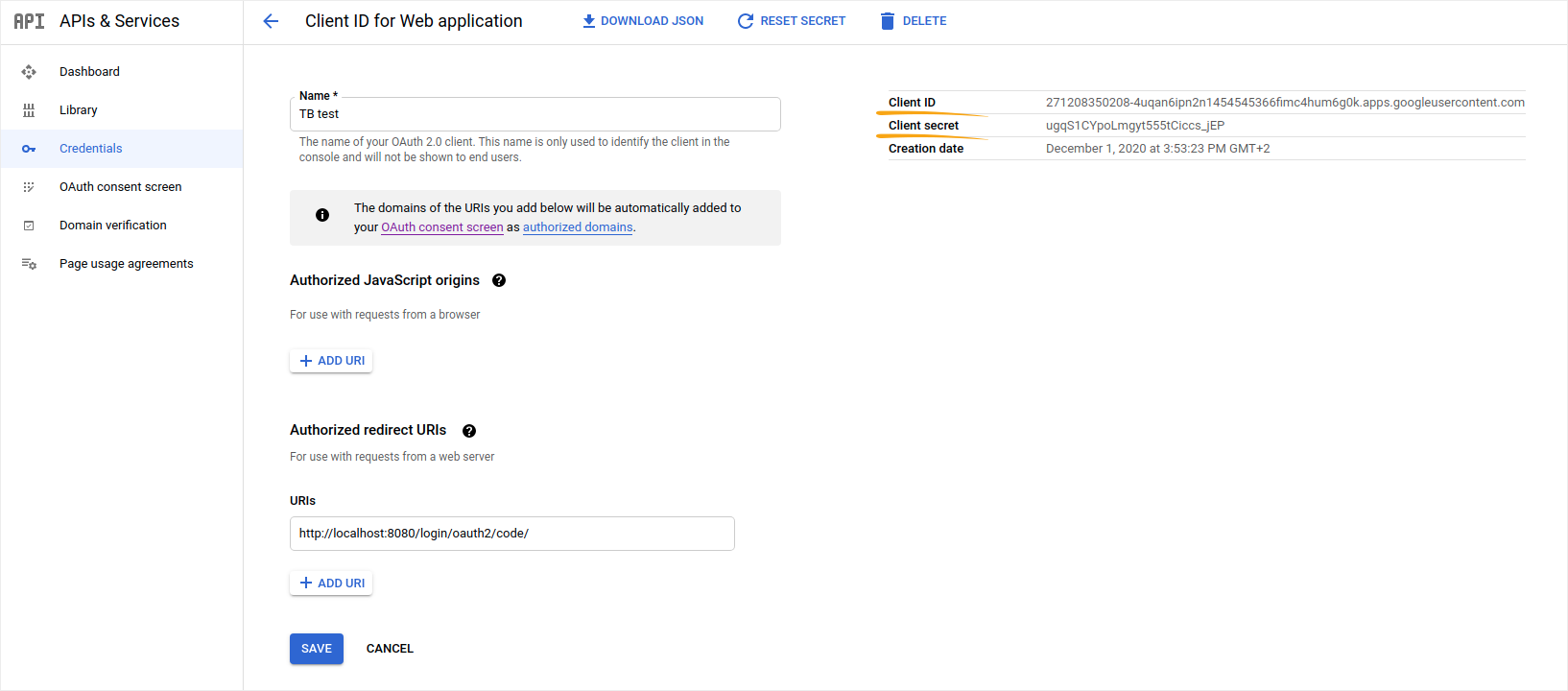This screenshot has width=1568, height=691.
Task: Click the OAuth consent screen icon
Action: [29, 187]
